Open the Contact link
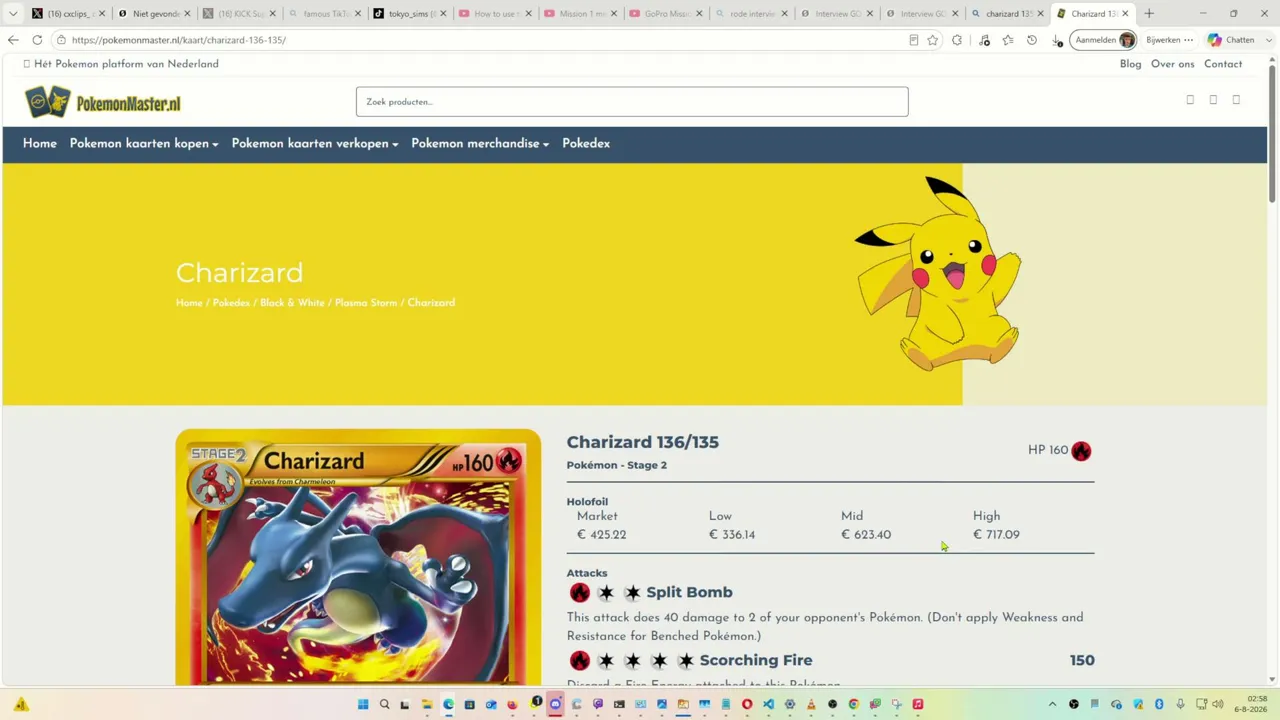Screen dimensions: 1280x720 point(1223,64)
